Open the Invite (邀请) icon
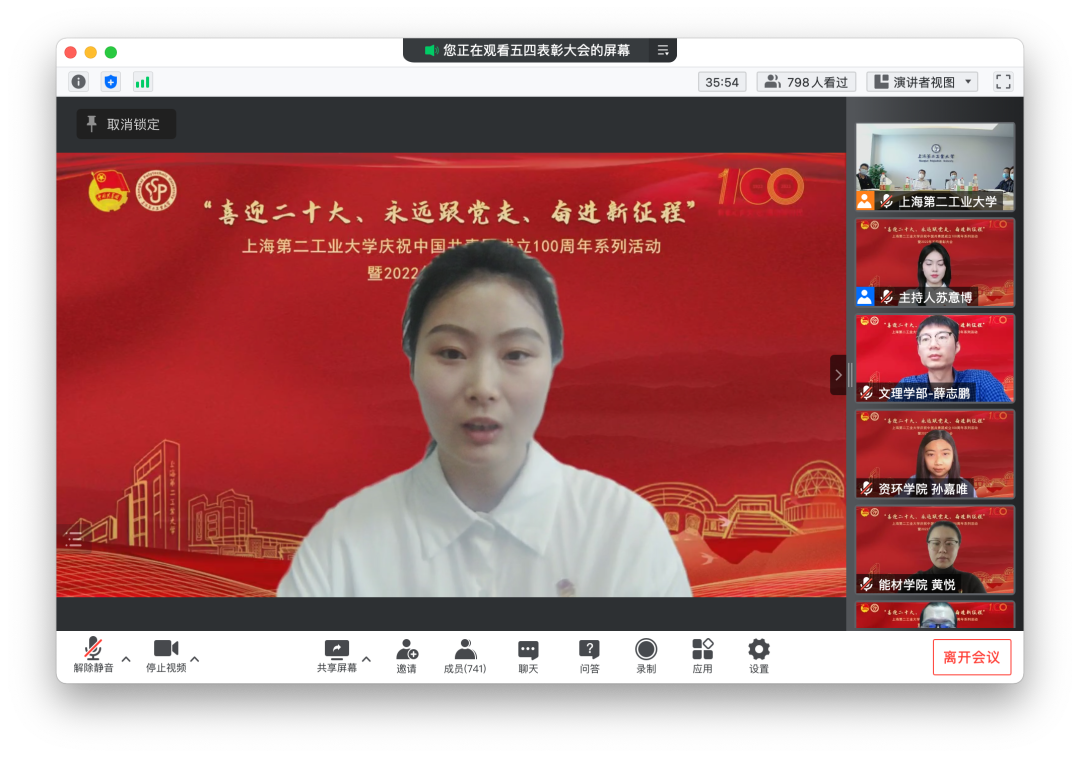This screenshot has height=758, width=1080. tap(407, 656)
